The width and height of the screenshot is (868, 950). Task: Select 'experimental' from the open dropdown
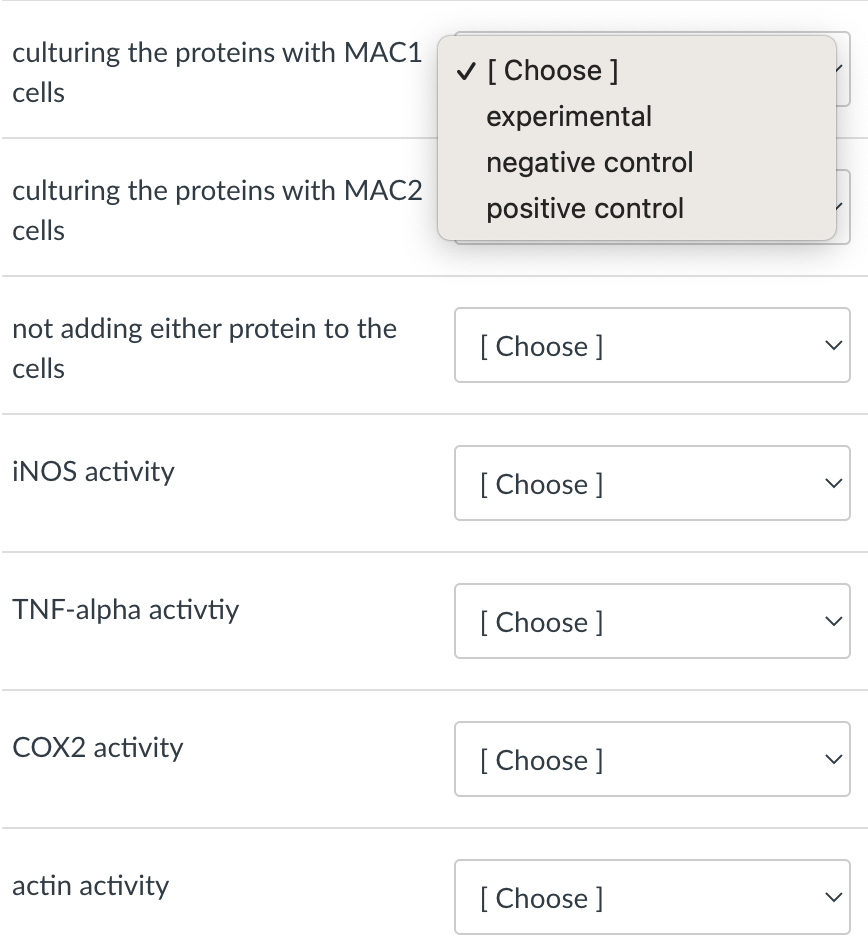568,116
